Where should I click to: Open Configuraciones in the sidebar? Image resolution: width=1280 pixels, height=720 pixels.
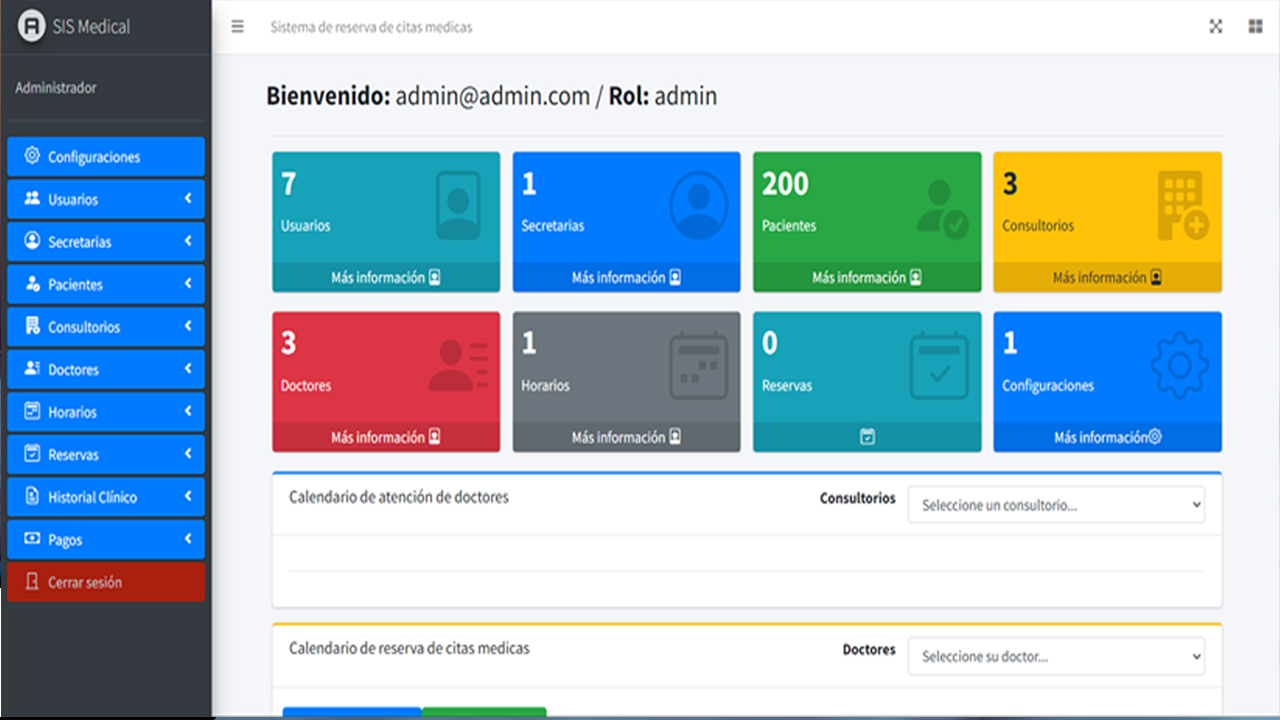pyautogui.click(x=106, y=157)
